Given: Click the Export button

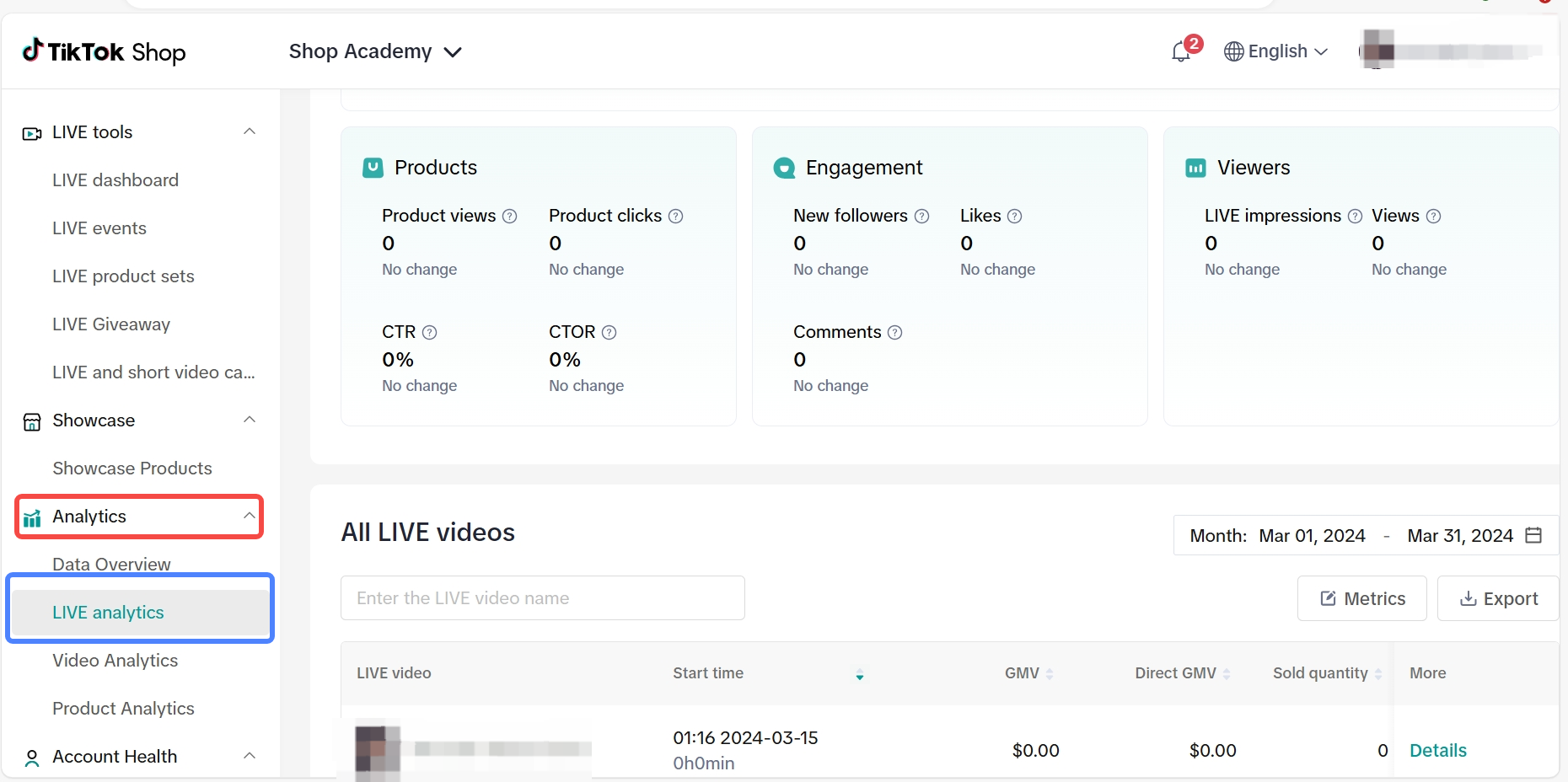Looking at the screenshot, I should [x=1498, y=599].
